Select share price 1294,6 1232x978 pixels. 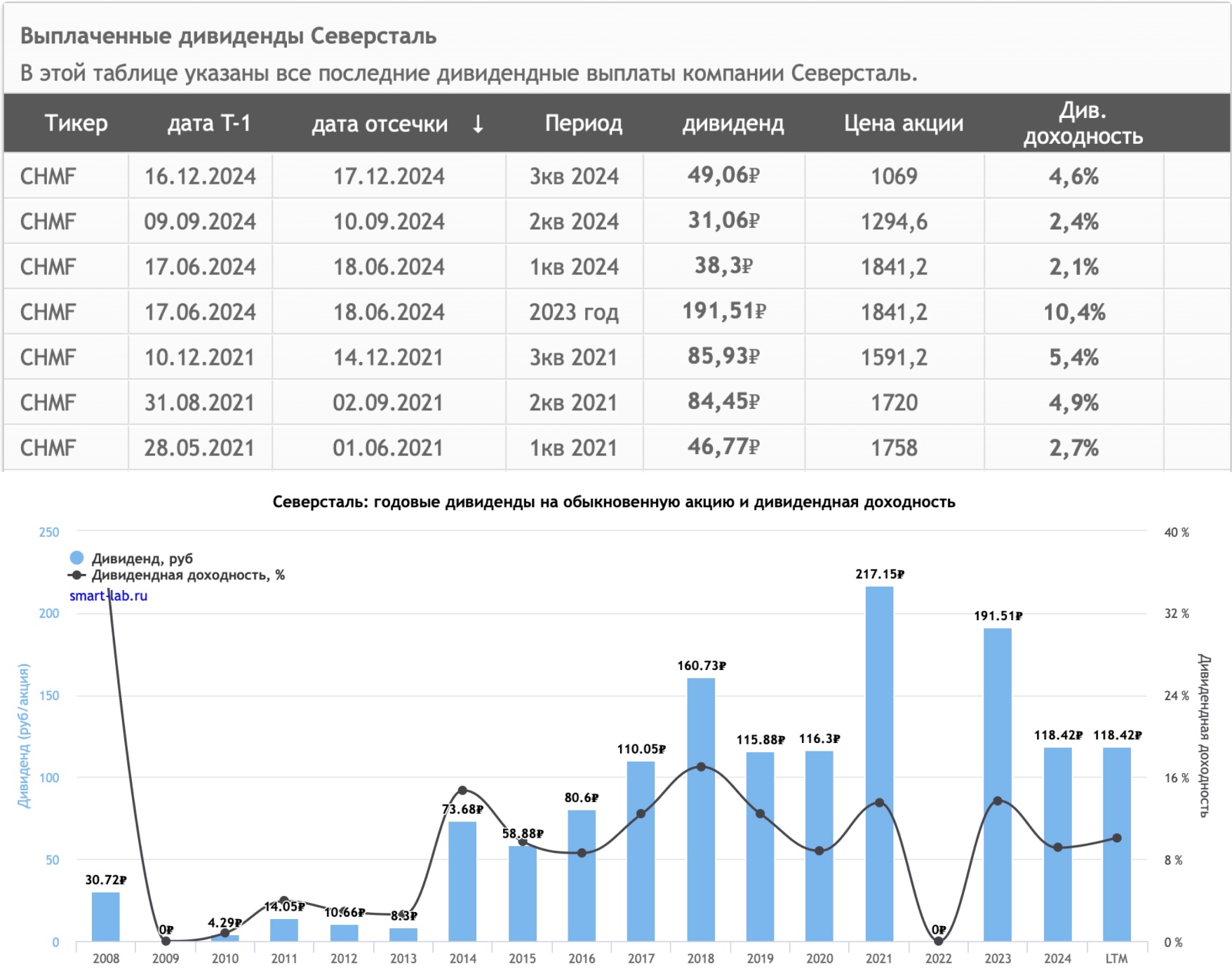[x=894, y=222]
